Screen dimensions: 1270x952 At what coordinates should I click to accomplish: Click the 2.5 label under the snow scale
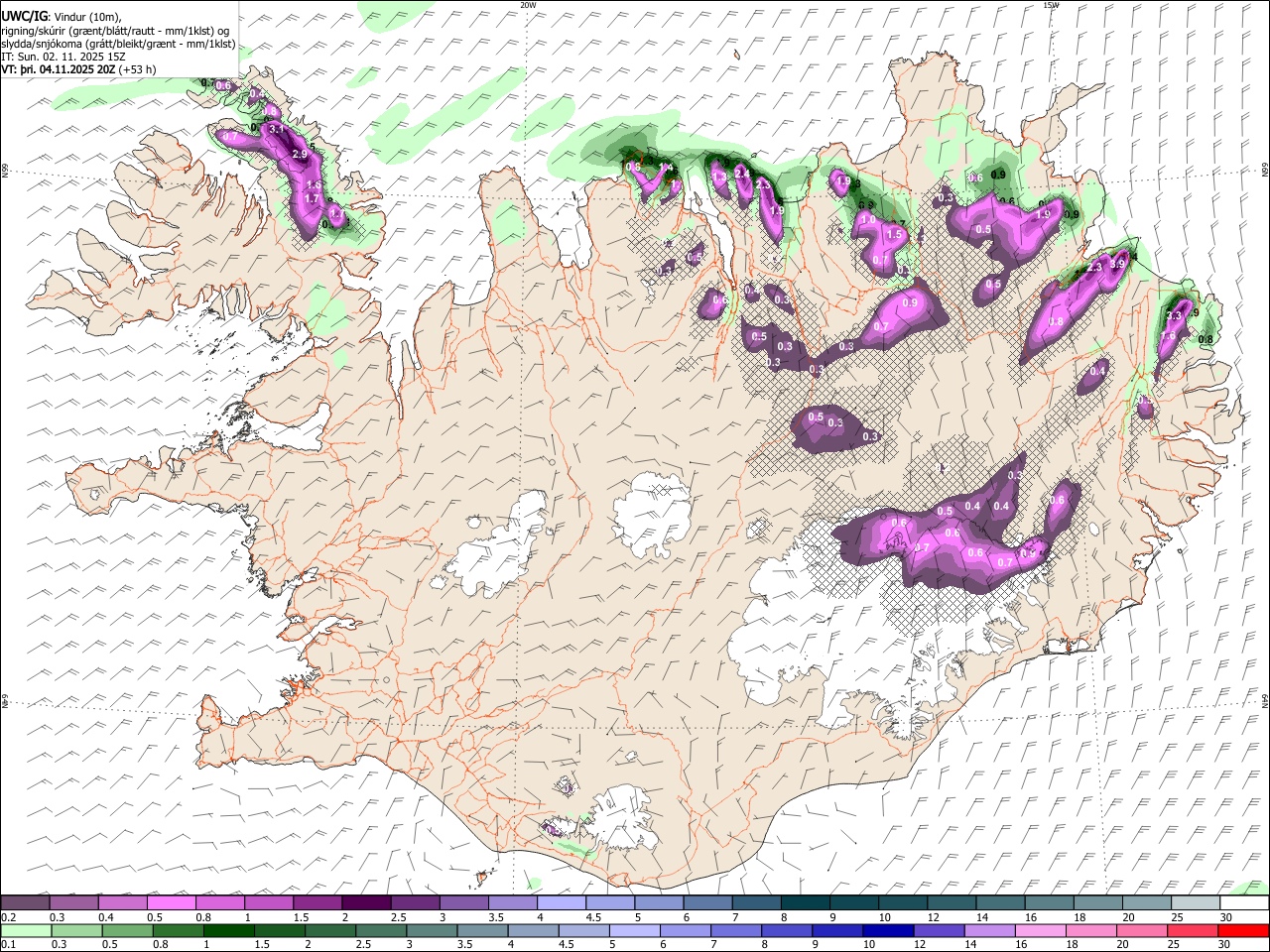point(398,917)
